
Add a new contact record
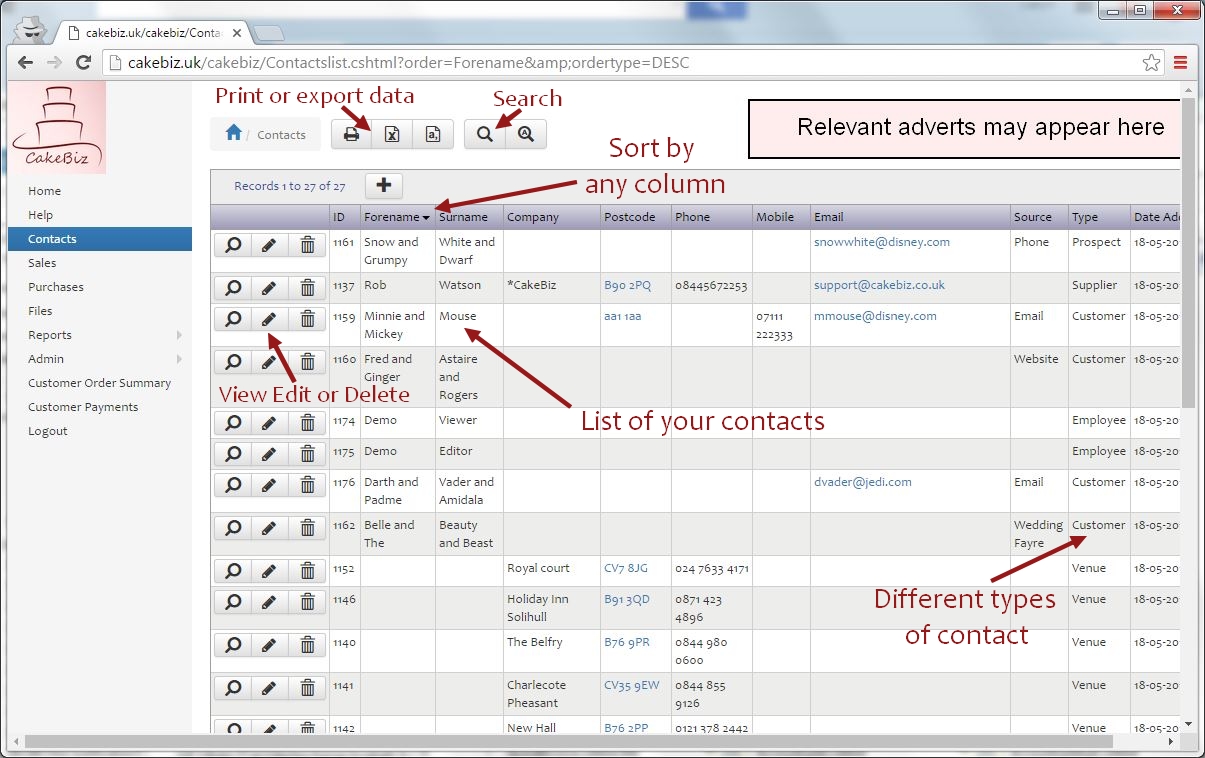pyautogui.click(x=383, y=185)
